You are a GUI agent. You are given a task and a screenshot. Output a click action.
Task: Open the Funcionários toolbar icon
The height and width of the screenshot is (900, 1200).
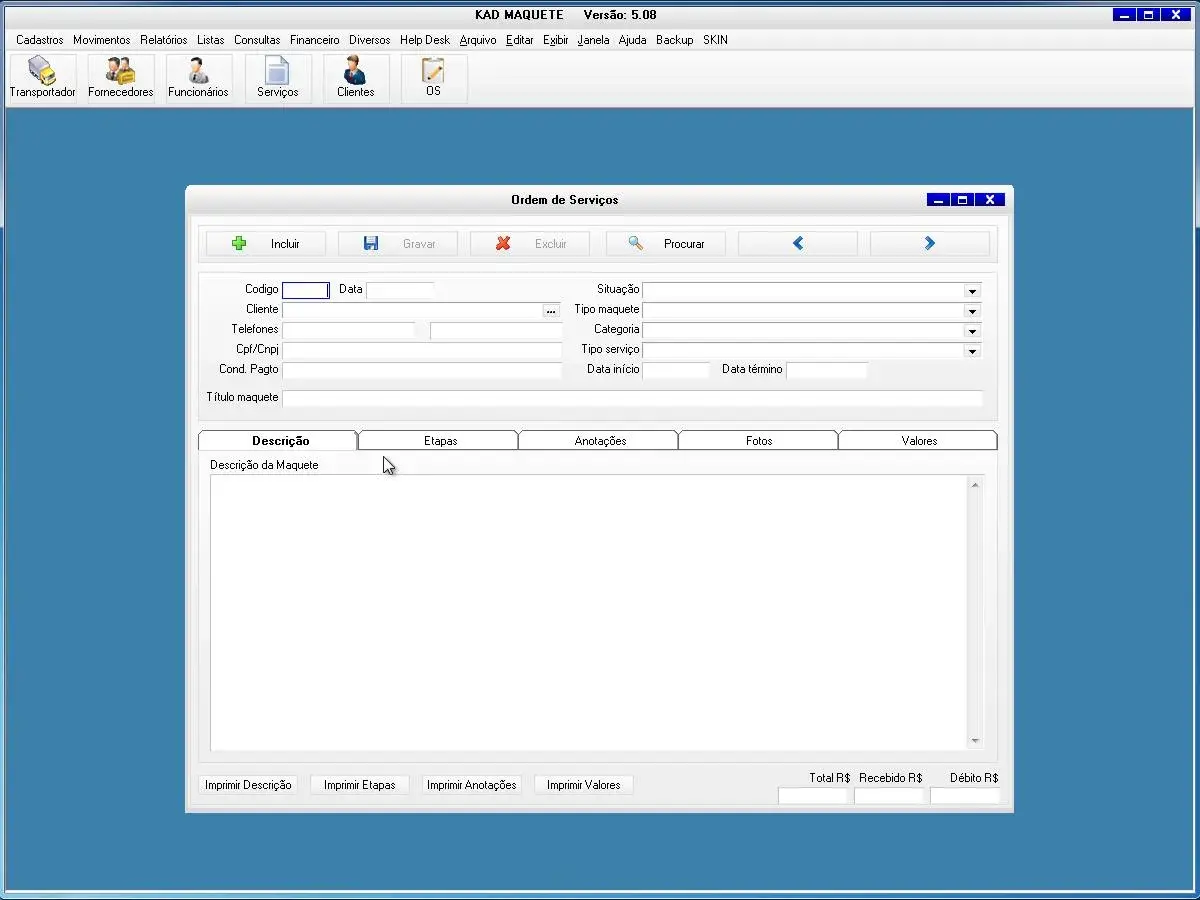(198, 78)
